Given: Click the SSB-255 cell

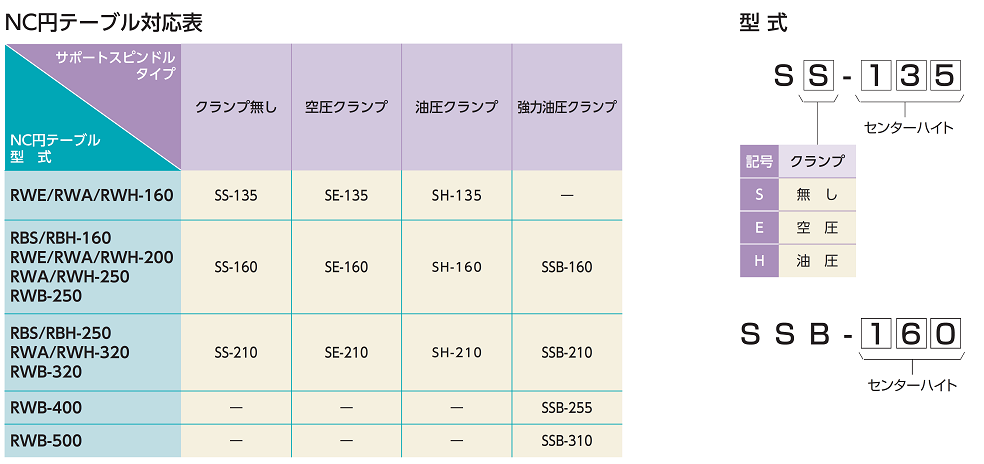Looking at the screenshot, I should coord(567,407).
